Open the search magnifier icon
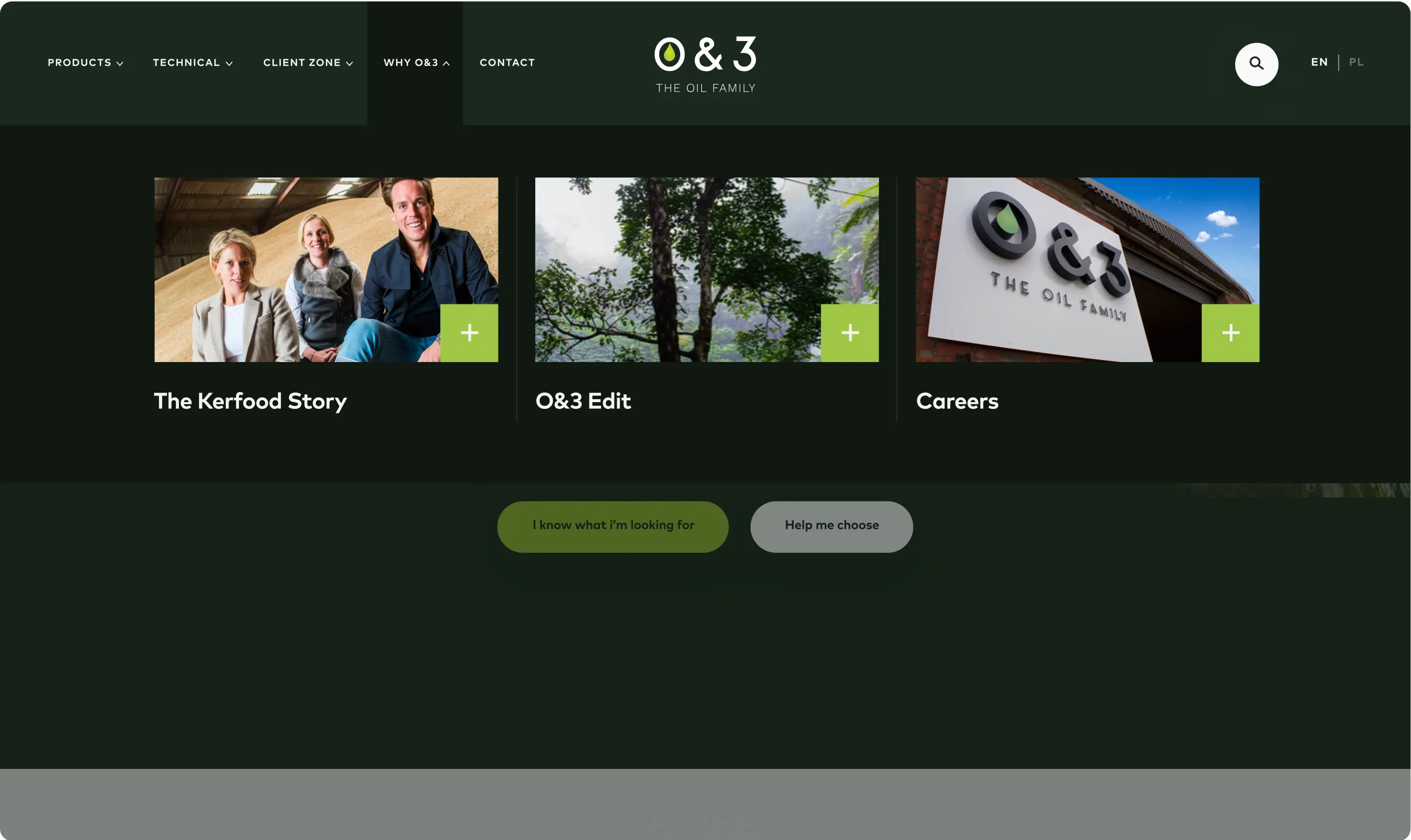 (x=1256, y=64)
